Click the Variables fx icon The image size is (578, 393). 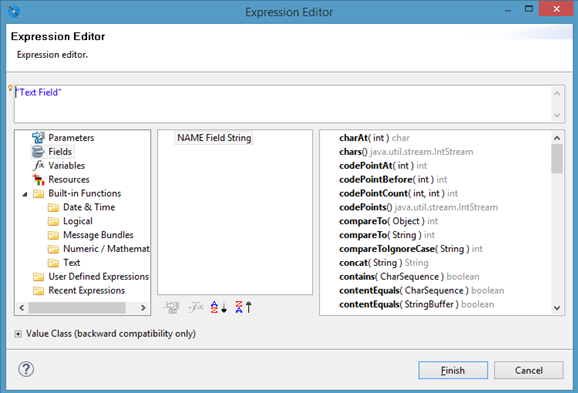[38, 166]
